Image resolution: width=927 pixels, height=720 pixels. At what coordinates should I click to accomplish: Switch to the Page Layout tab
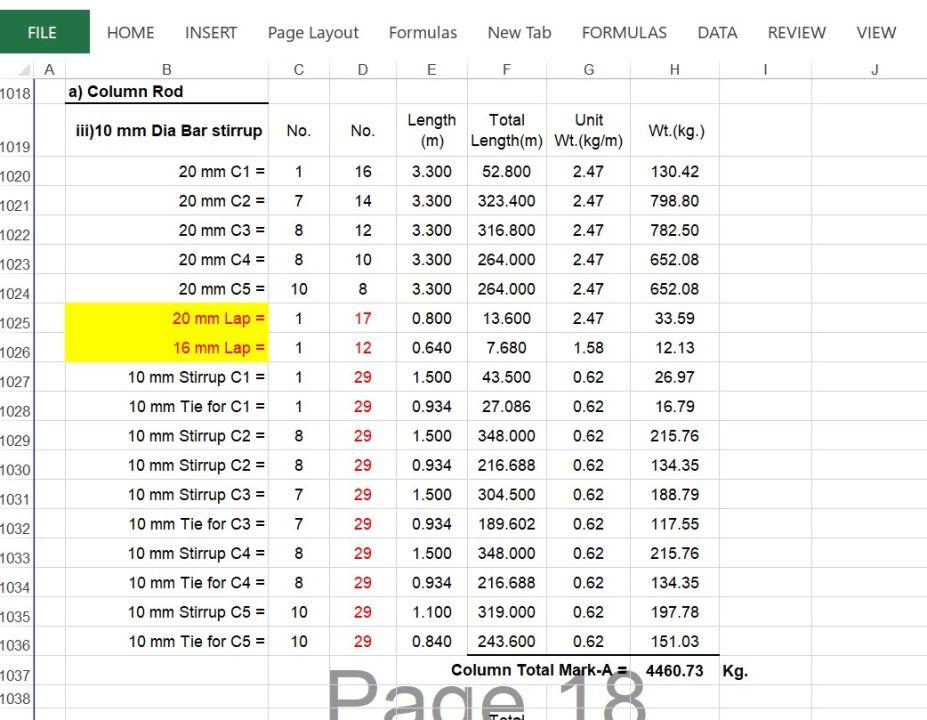(x=313, y=33)
